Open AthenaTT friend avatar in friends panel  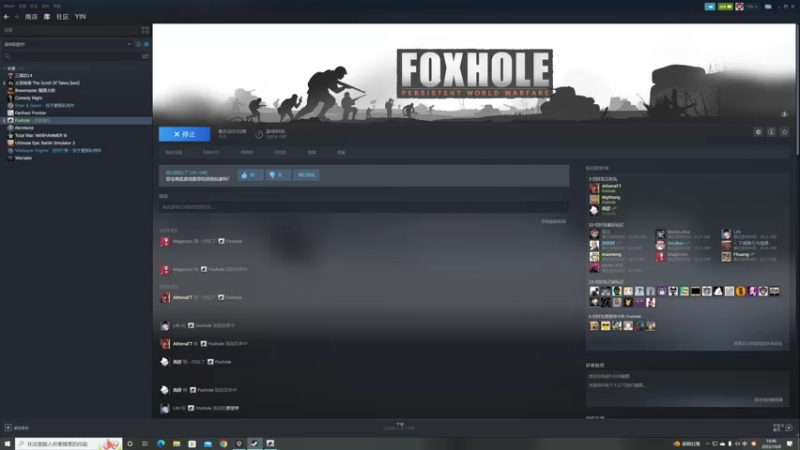[x=594, y=188]
